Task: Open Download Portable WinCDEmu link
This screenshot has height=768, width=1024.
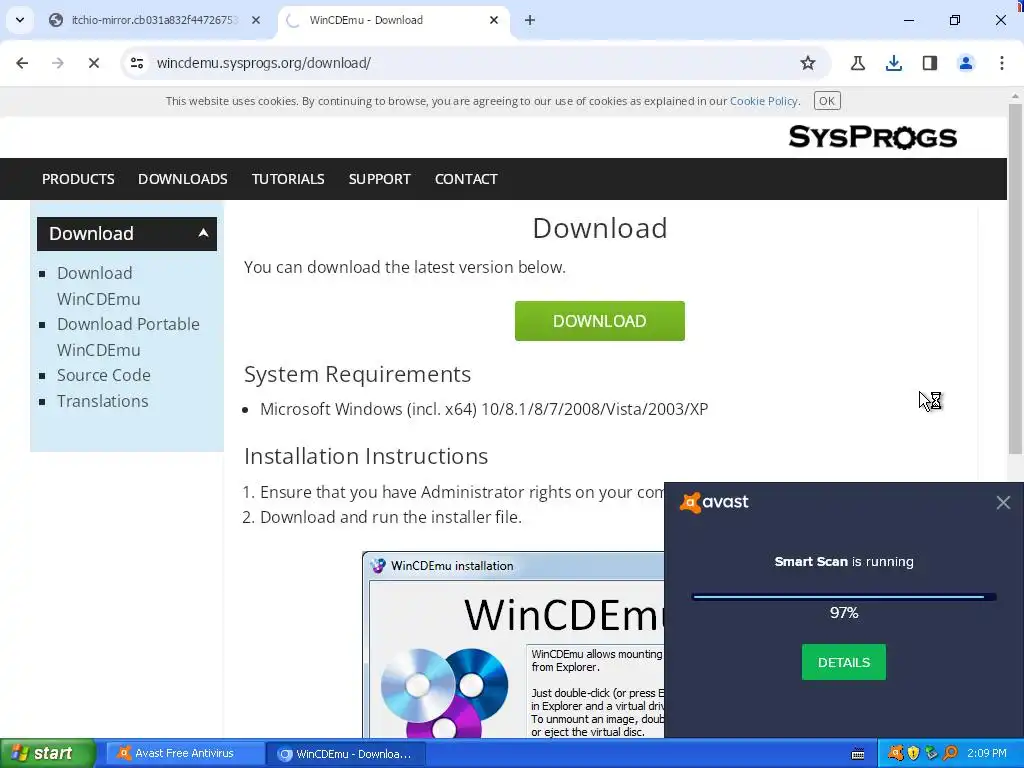Action: click(x=128, y=337)
